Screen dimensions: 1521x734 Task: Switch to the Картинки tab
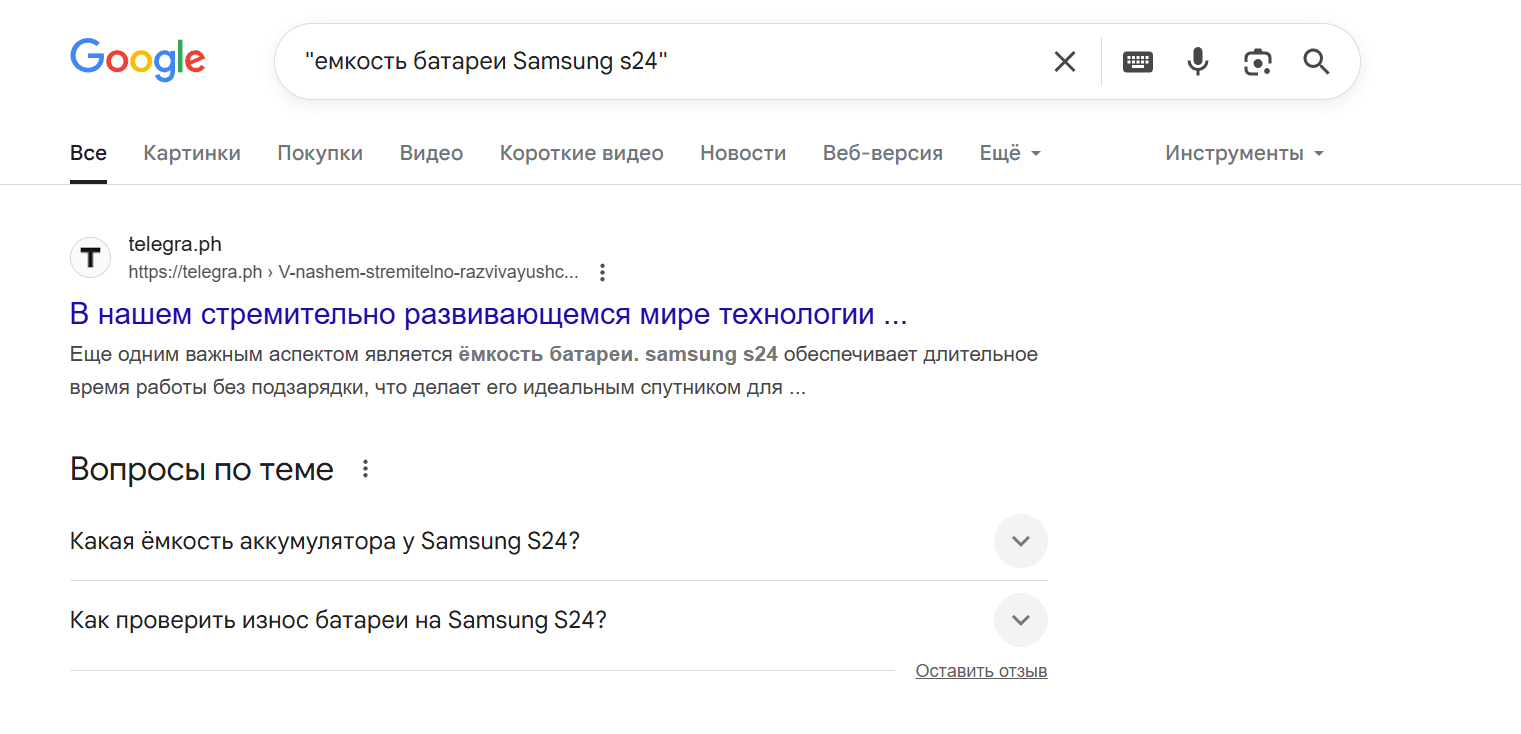(191, 152)
